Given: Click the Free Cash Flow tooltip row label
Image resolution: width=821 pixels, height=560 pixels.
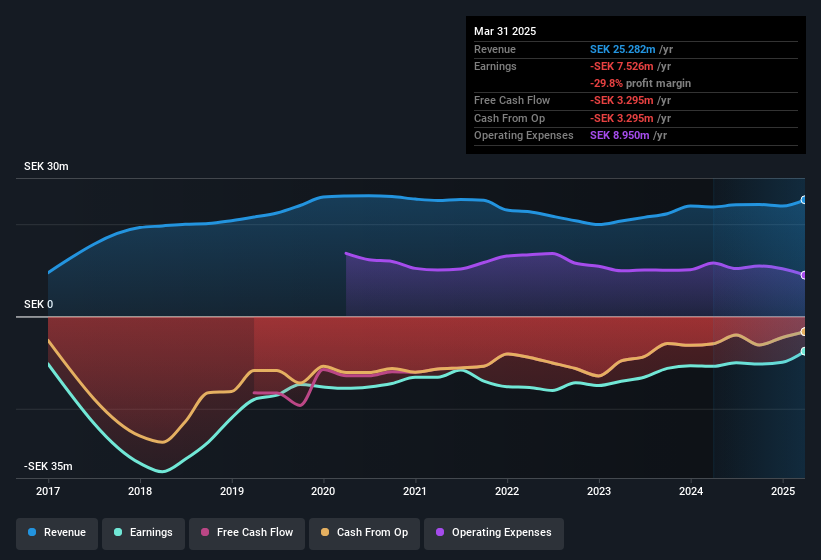Looking at the screenshot, I should [512, 100].
